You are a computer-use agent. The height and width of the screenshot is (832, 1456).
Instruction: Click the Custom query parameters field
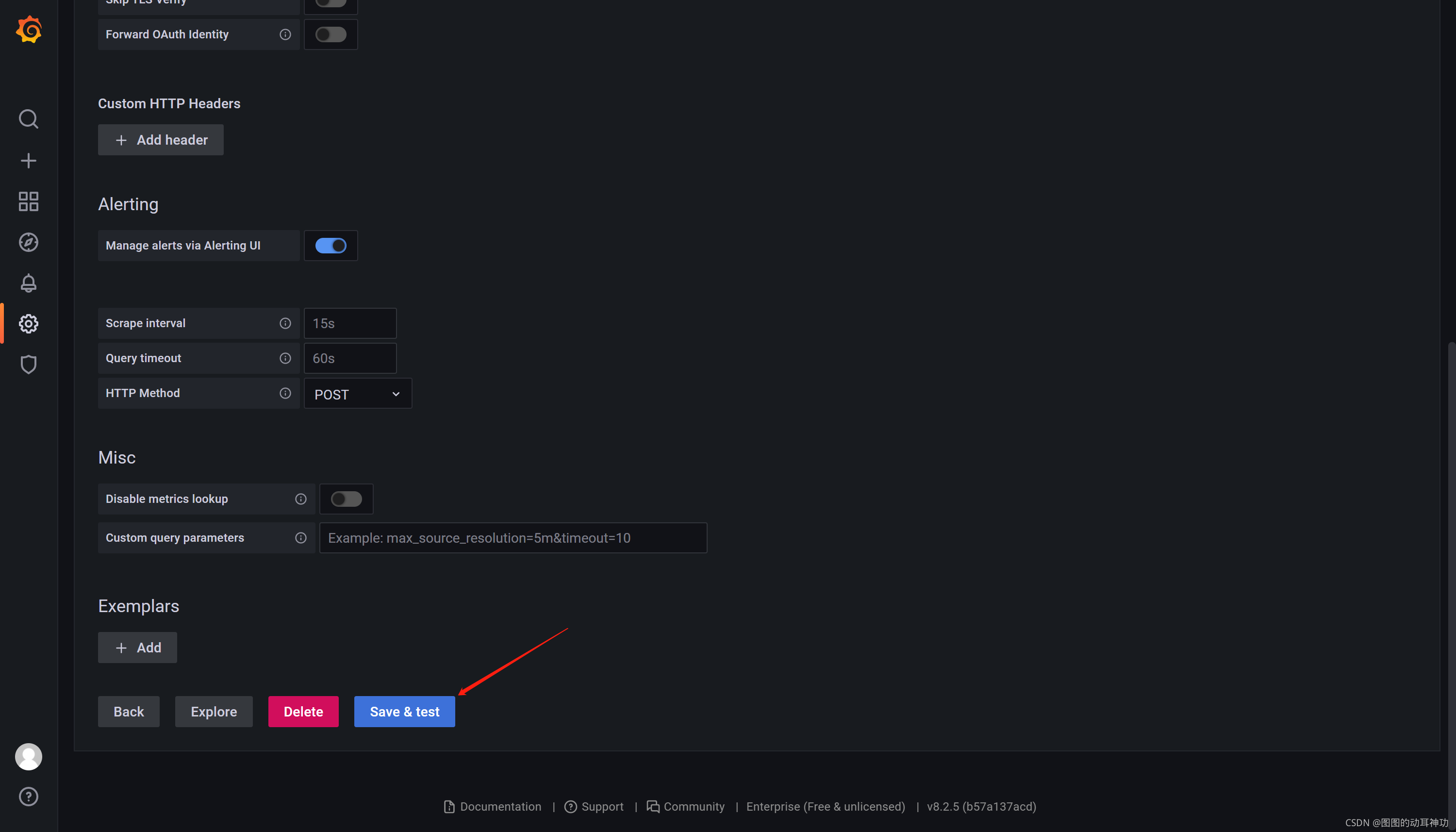[513, 538]
